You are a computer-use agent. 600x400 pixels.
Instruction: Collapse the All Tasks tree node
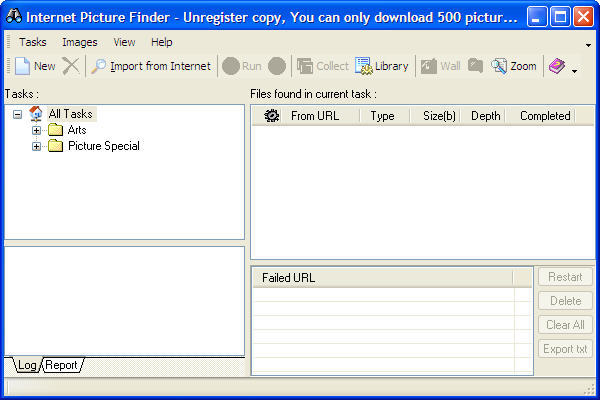(17, 114)
